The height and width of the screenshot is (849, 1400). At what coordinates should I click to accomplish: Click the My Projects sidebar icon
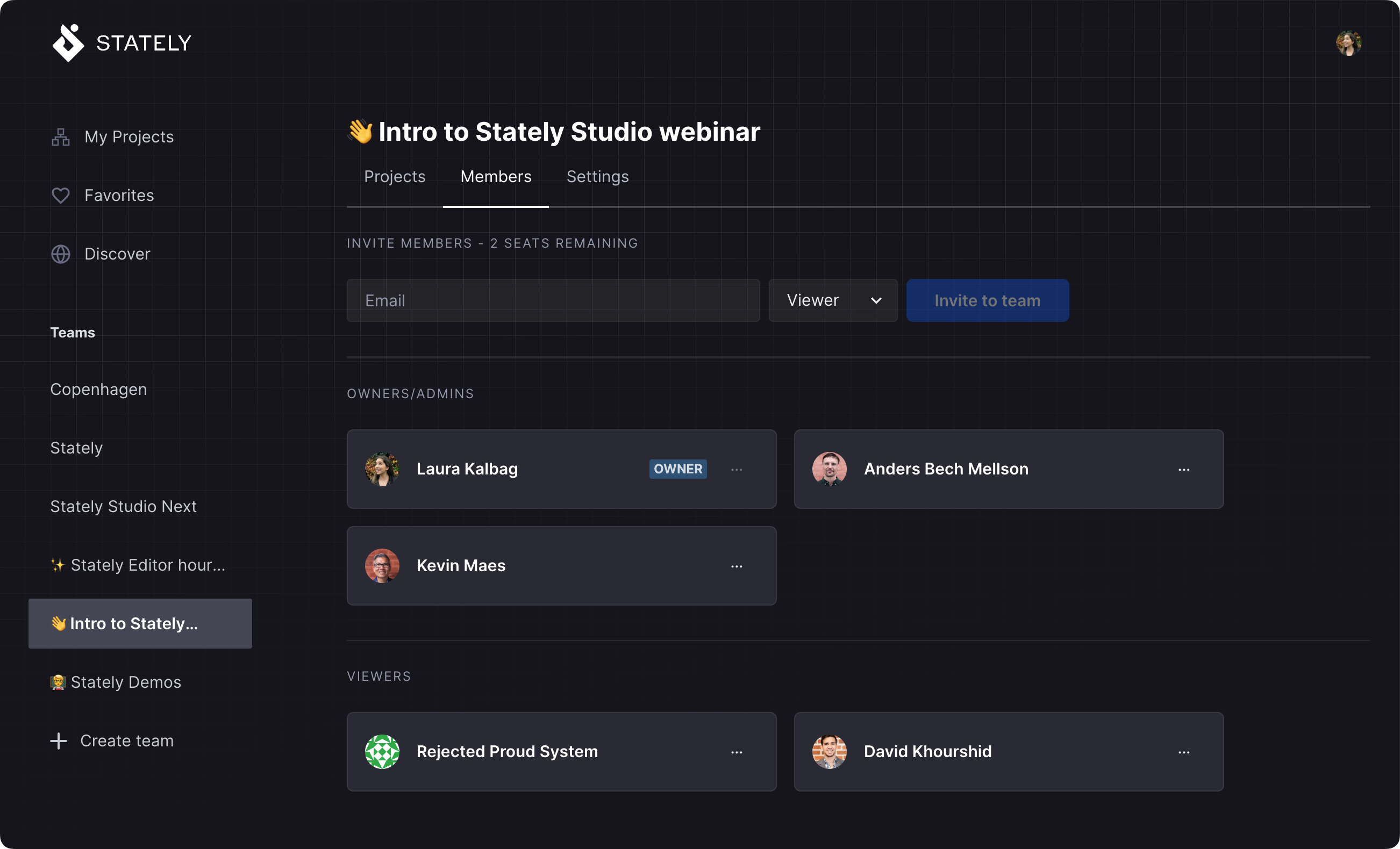click(x=61, y=135)
